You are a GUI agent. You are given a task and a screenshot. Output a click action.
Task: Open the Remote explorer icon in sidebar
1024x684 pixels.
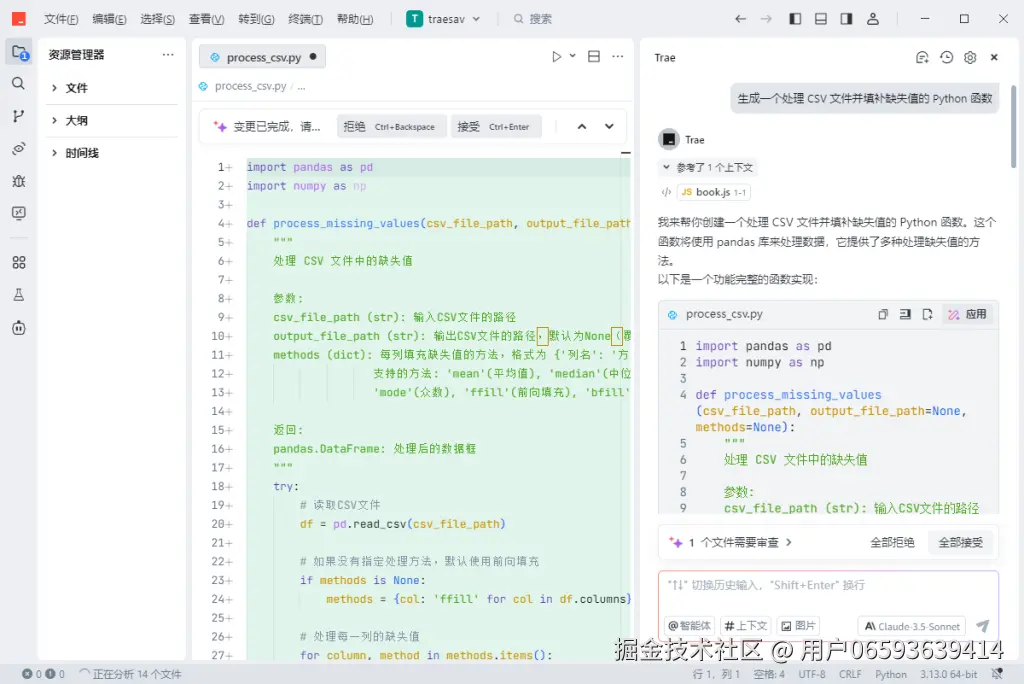[19, 148]
